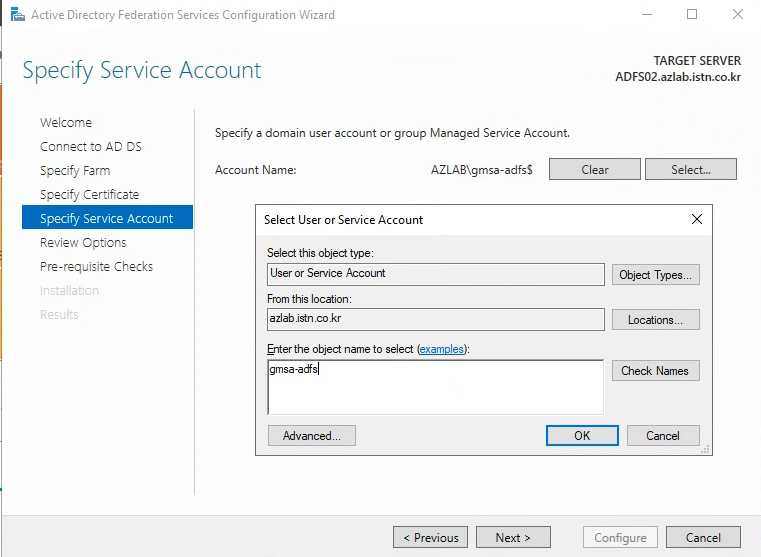Click the AD FS wizard title bar icon
761x557 pixels.
click(17, 15)
